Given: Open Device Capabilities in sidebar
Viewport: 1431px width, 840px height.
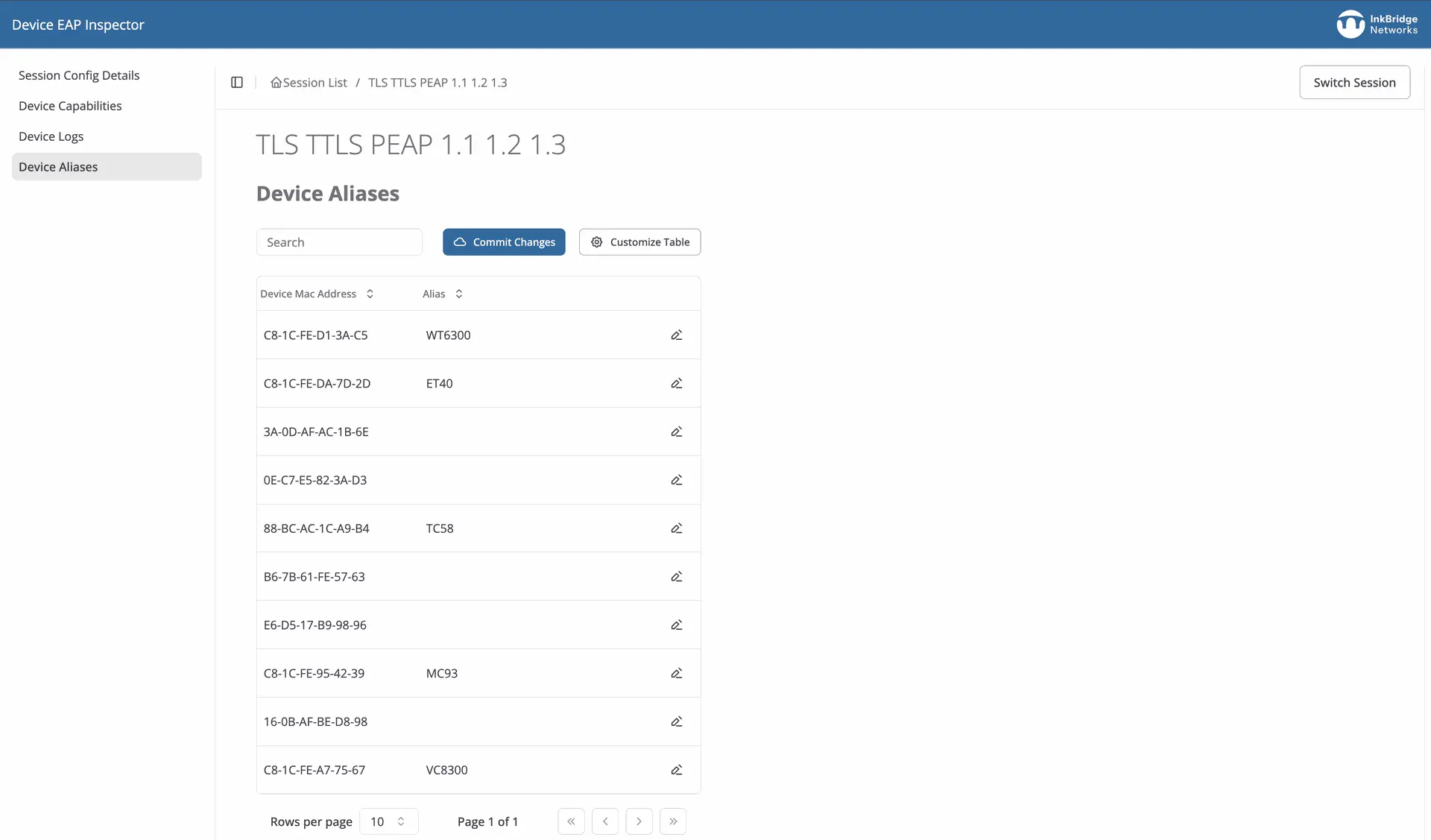Looking at the screenshot, I should pos(70,106).
